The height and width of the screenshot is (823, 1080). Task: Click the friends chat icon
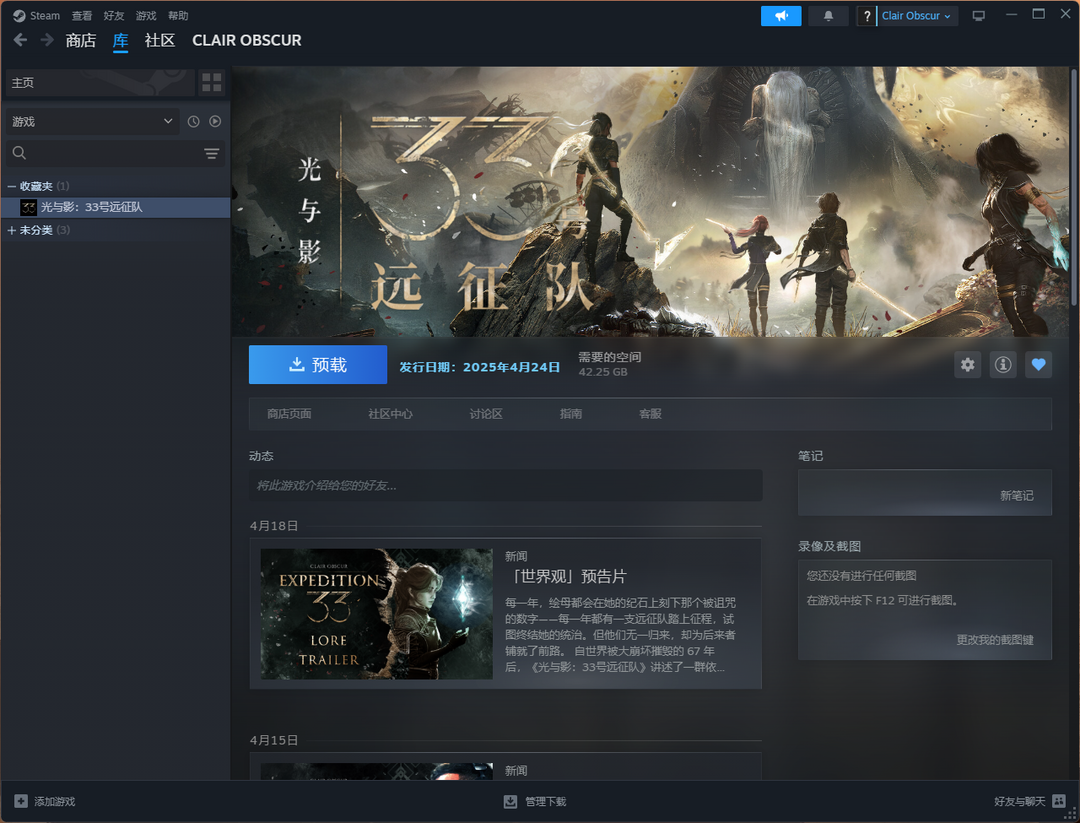tap(1059, 801)
